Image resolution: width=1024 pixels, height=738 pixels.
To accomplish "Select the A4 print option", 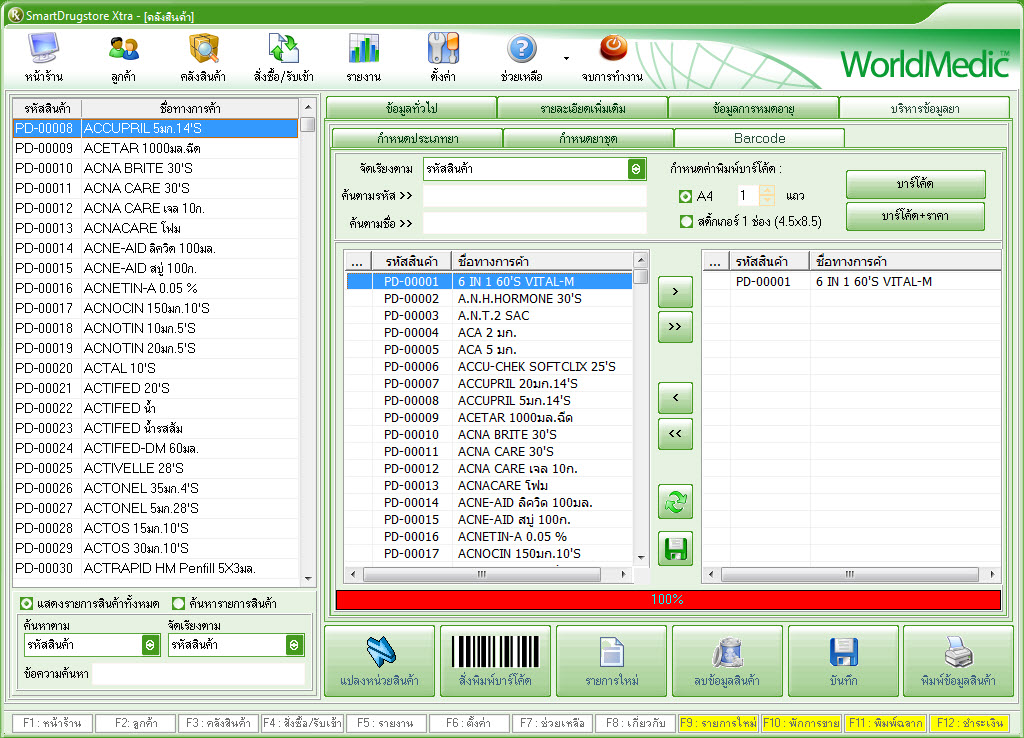I will point(686,196).
